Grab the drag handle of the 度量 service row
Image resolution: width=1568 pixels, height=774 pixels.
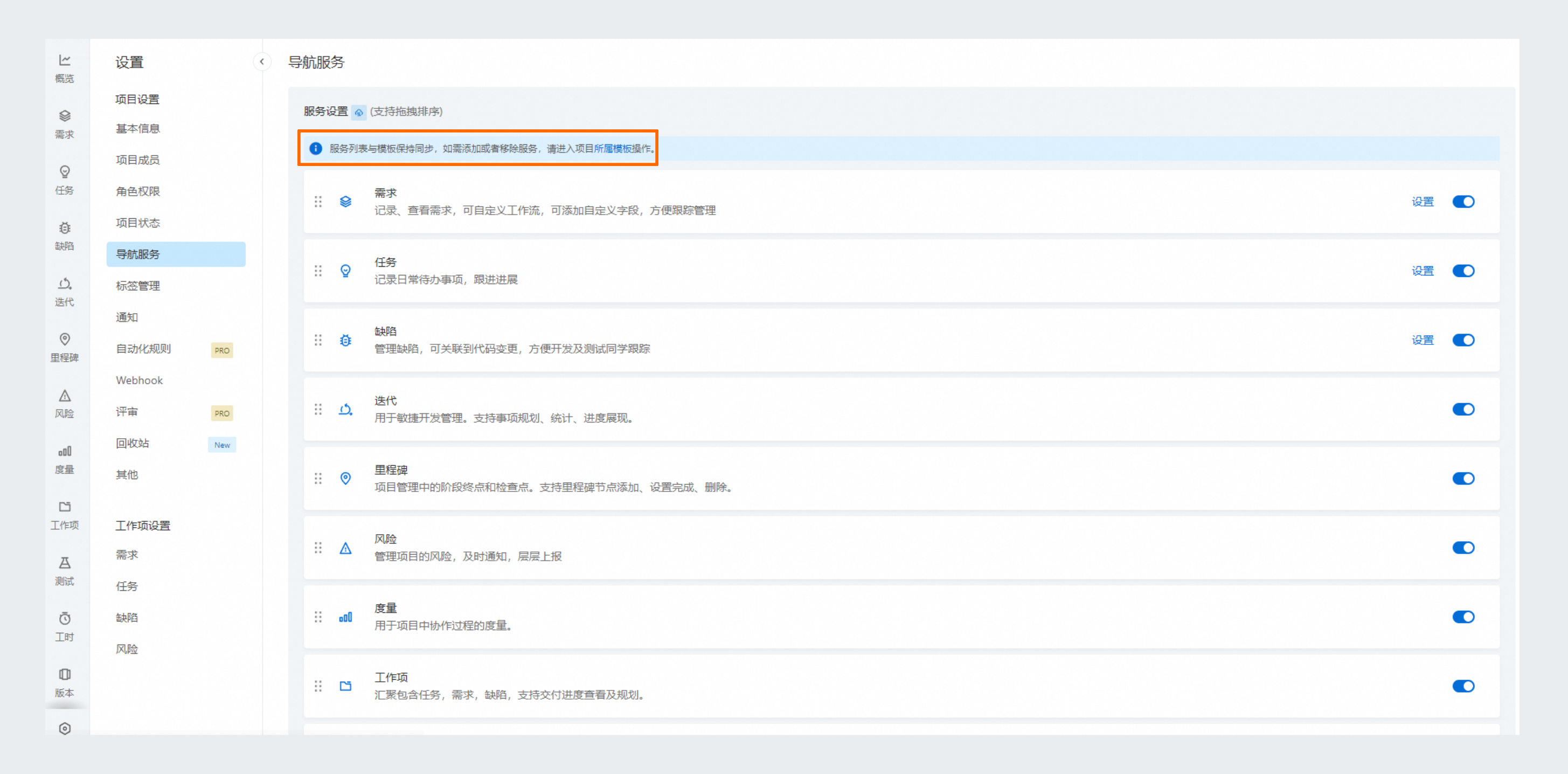pyautogui.click(x=318, y=617)
